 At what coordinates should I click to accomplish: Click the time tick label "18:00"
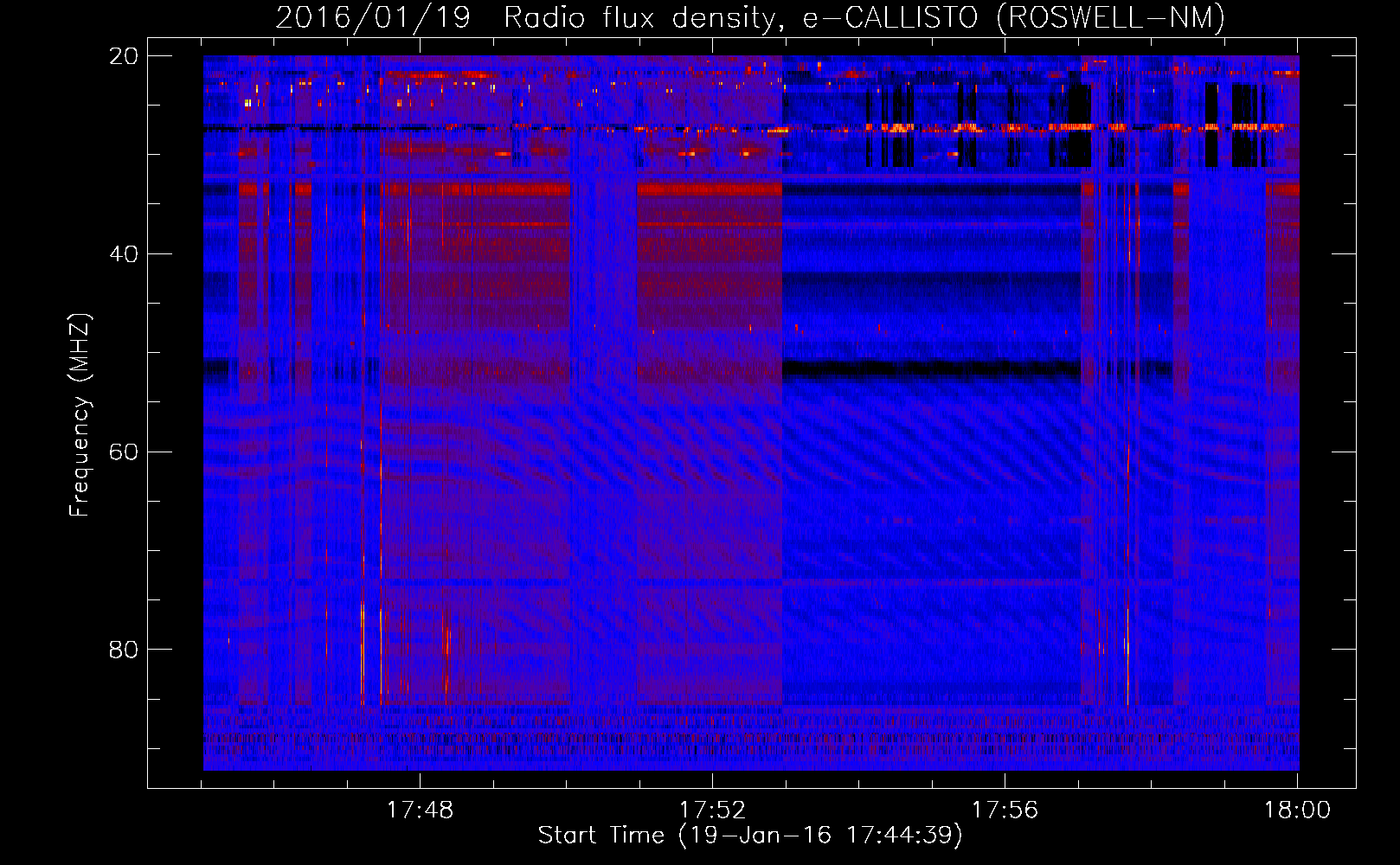click(x=1297, y=811)
